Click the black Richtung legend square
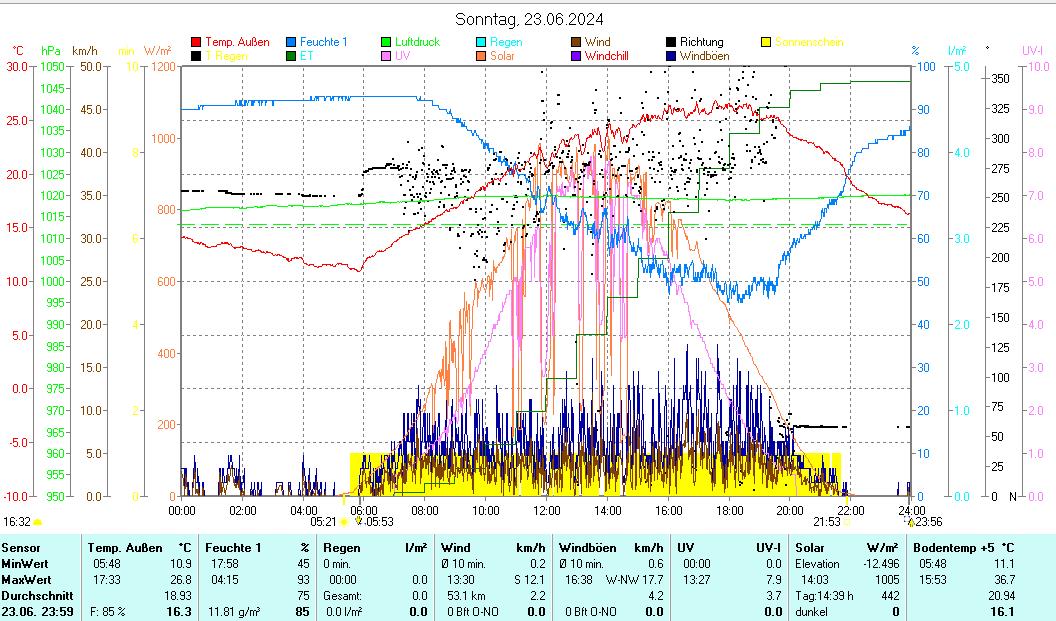 (671, 42)
